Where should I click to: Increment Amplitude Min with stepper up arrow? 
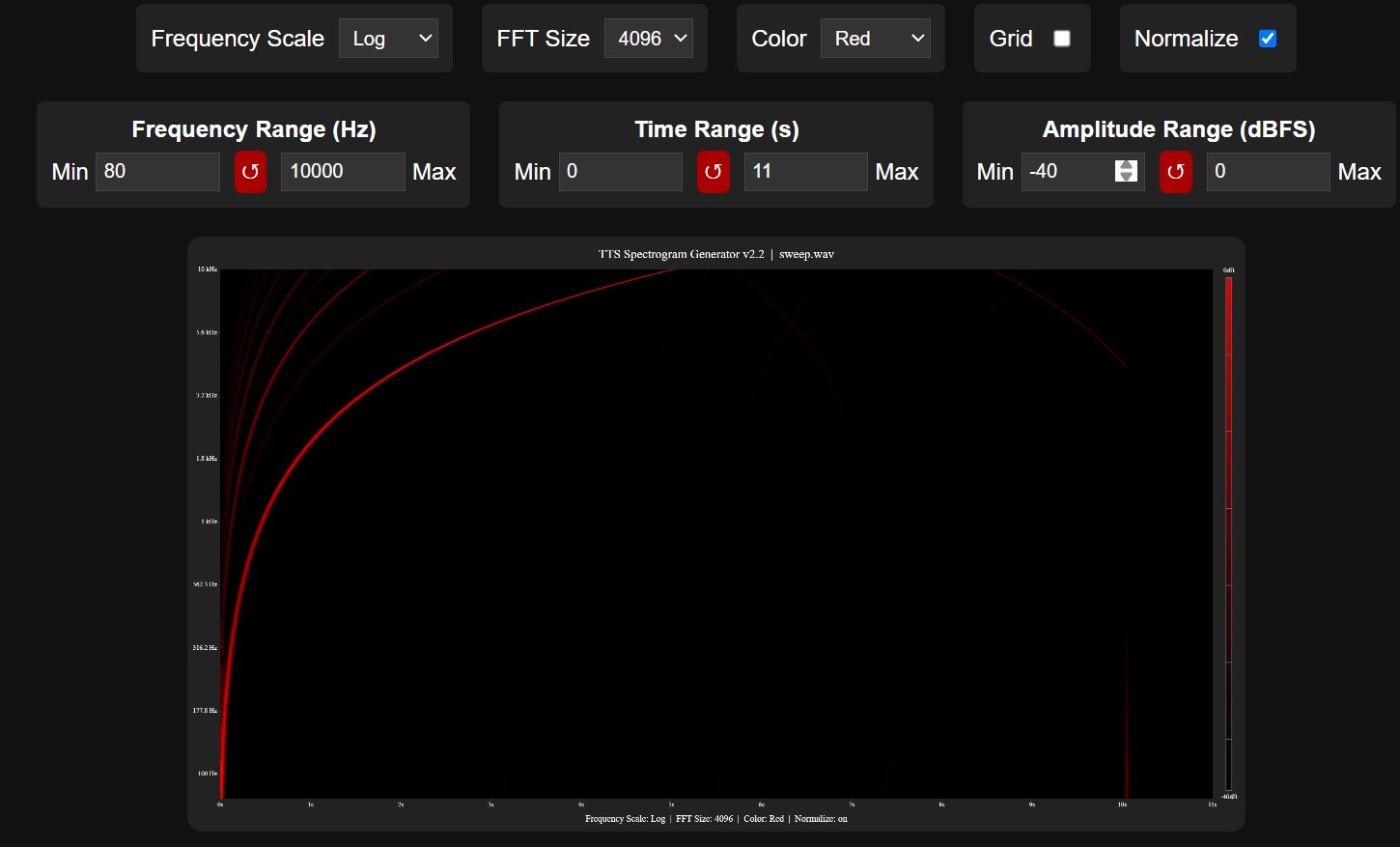1126,165
